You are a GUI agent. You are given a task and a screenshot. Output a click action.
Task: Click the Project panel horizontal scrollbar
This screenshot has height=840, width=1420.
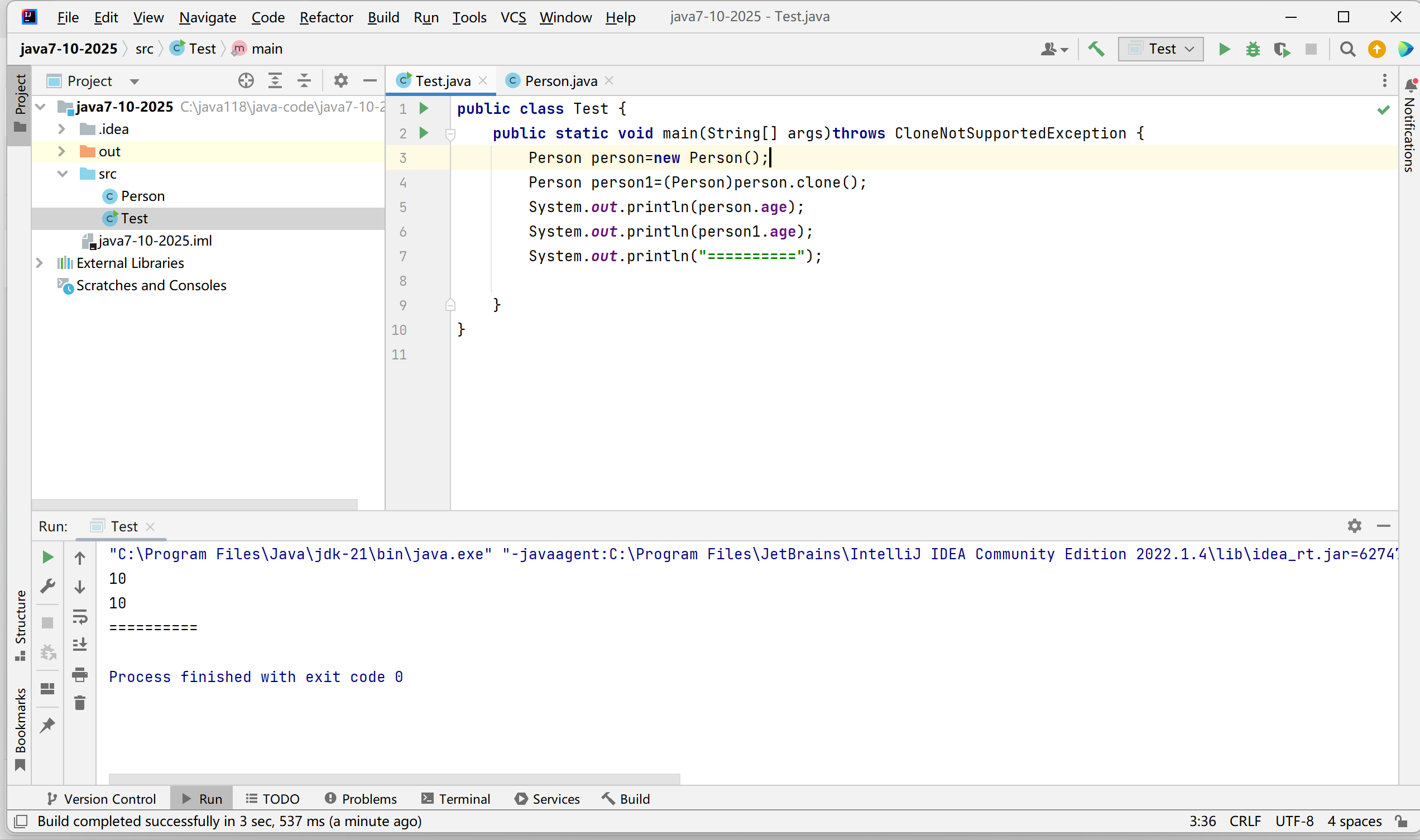click(194, 505)
